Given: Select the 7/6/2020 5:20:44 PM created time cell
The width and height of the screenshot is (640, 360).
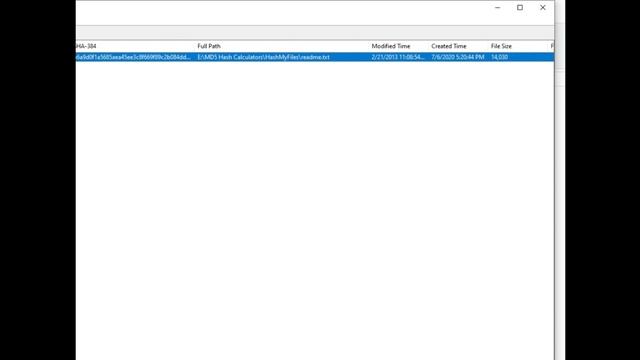Looking at the screenshot, I should click(458, 57).
